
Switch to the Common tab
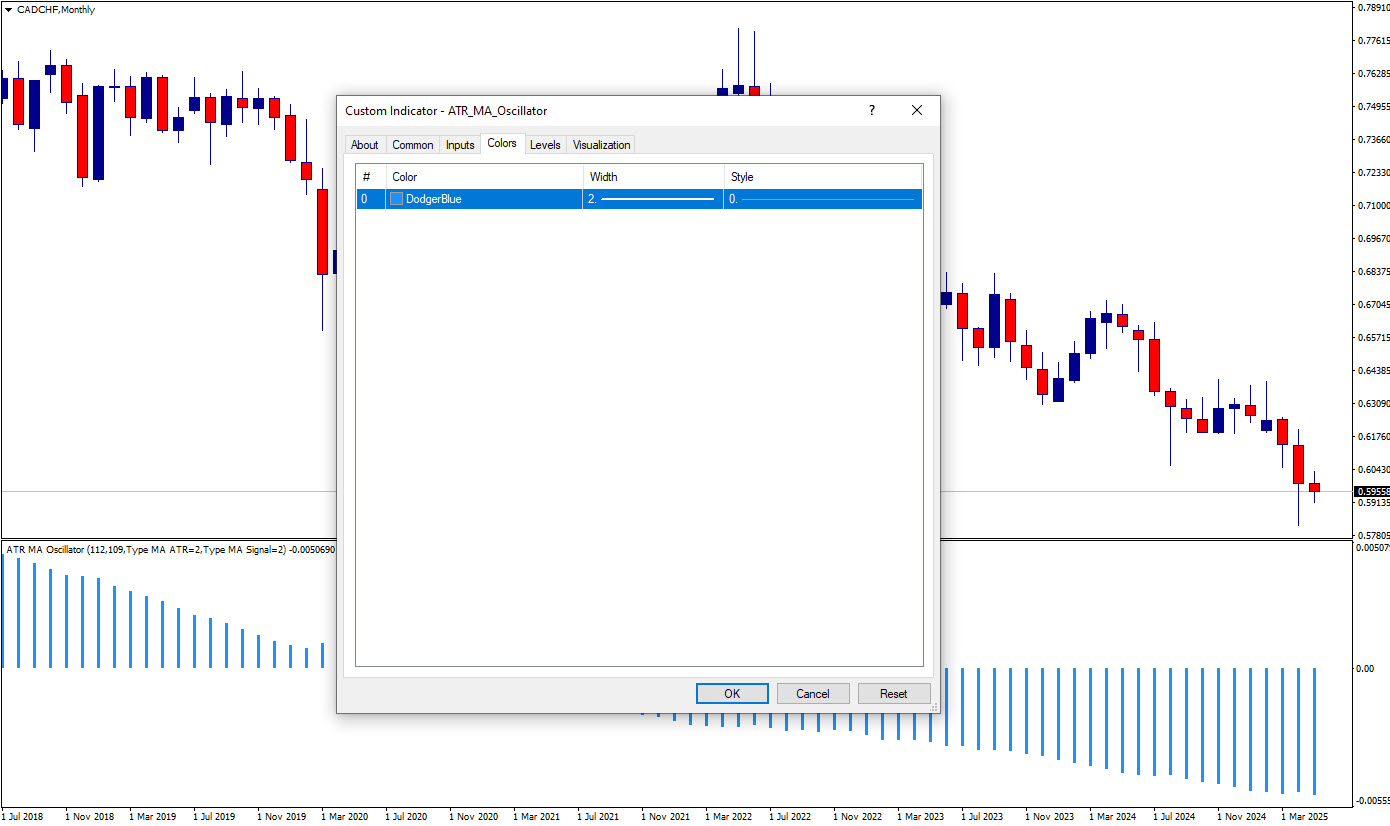coord(412,145)
